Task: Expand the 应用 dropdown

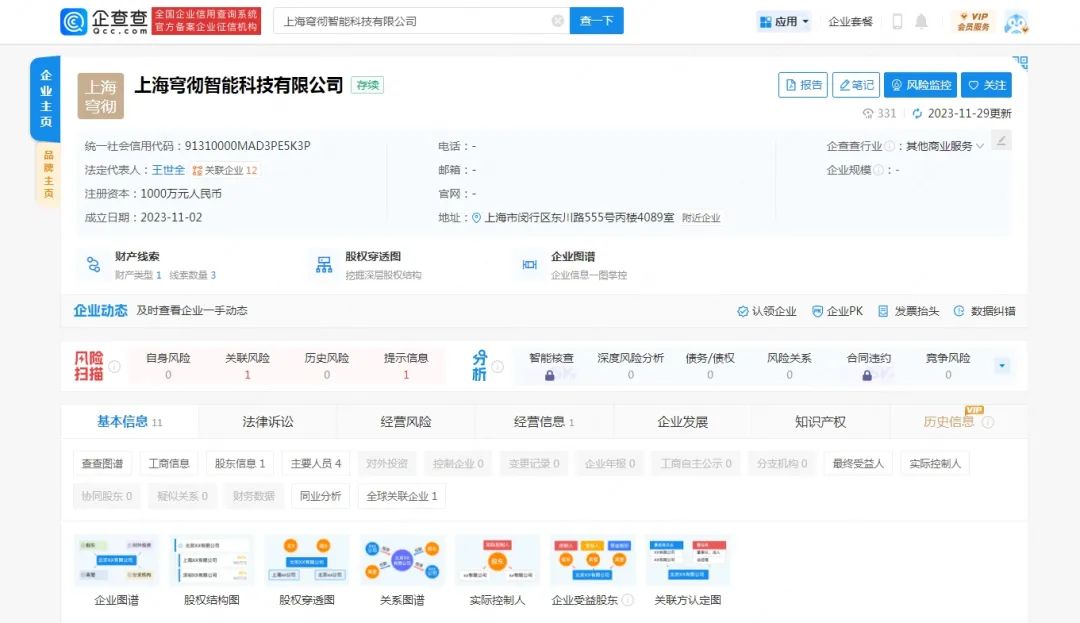Action: (x=784, y=21)
